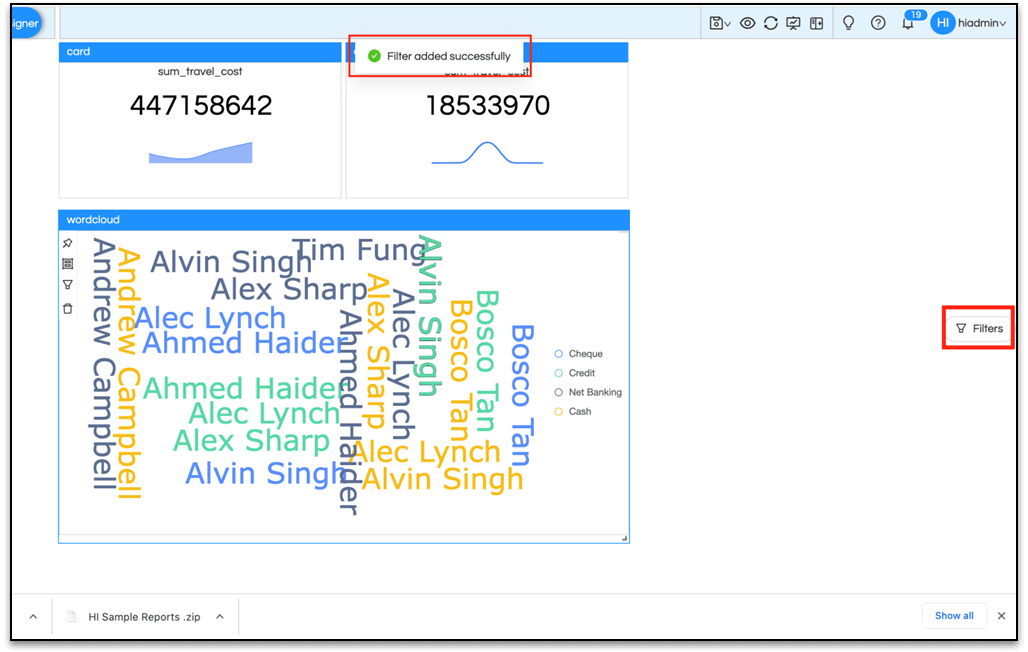
Task: Click the lightbulb tips icon
Action: pyautogui.click(x=848, y=23)
